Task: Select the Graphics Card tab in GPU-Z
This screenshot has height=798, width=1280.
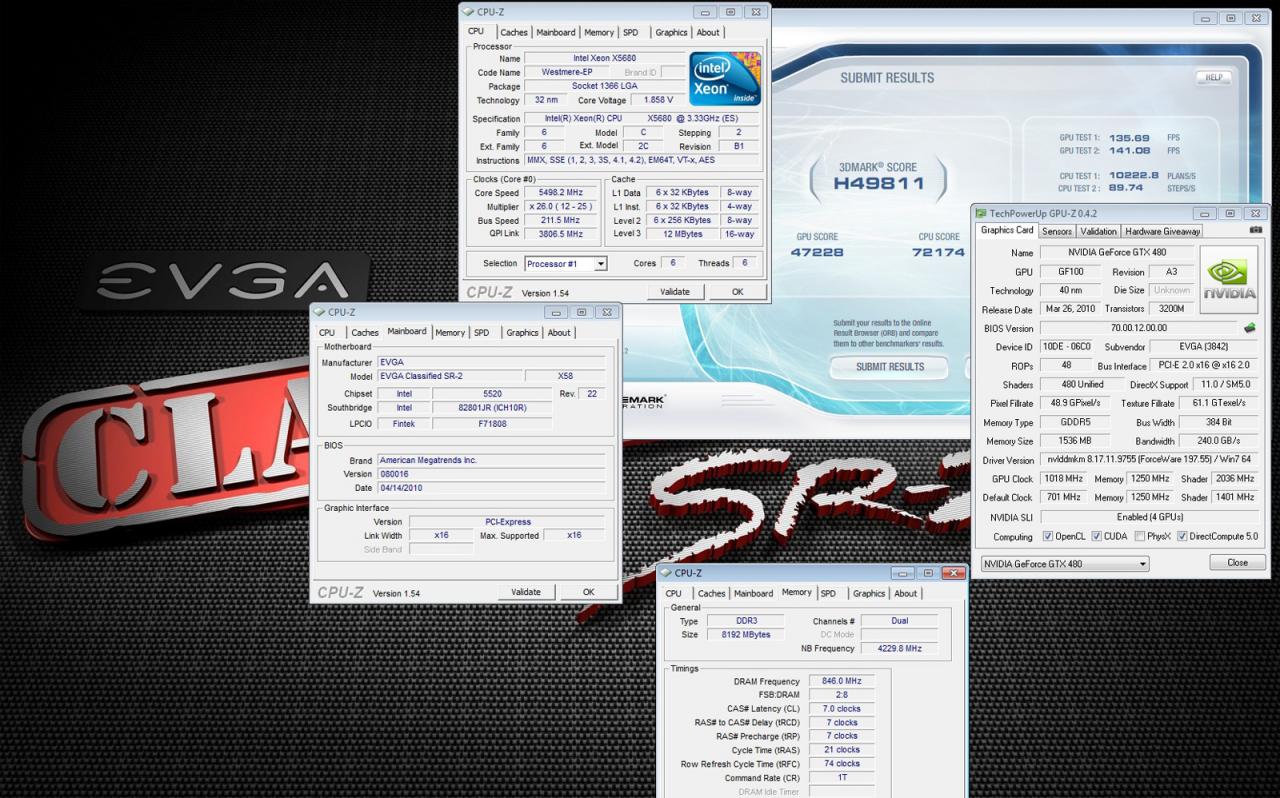Action: (x=1007, y=230)
